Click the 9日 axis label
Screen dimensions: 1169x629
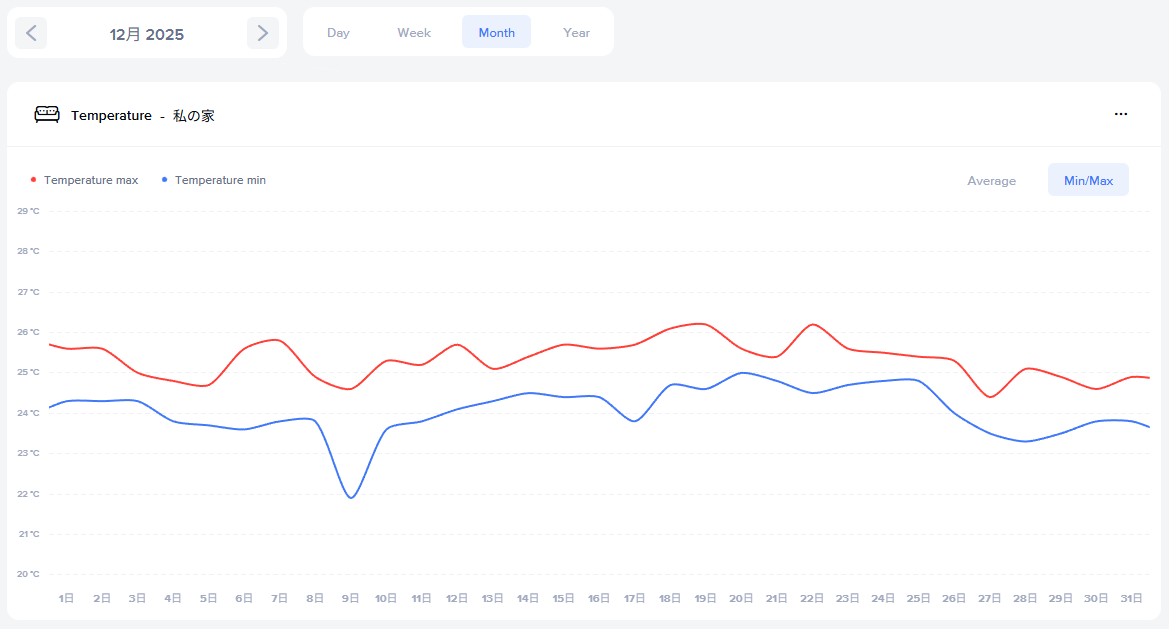pos(350,598)
